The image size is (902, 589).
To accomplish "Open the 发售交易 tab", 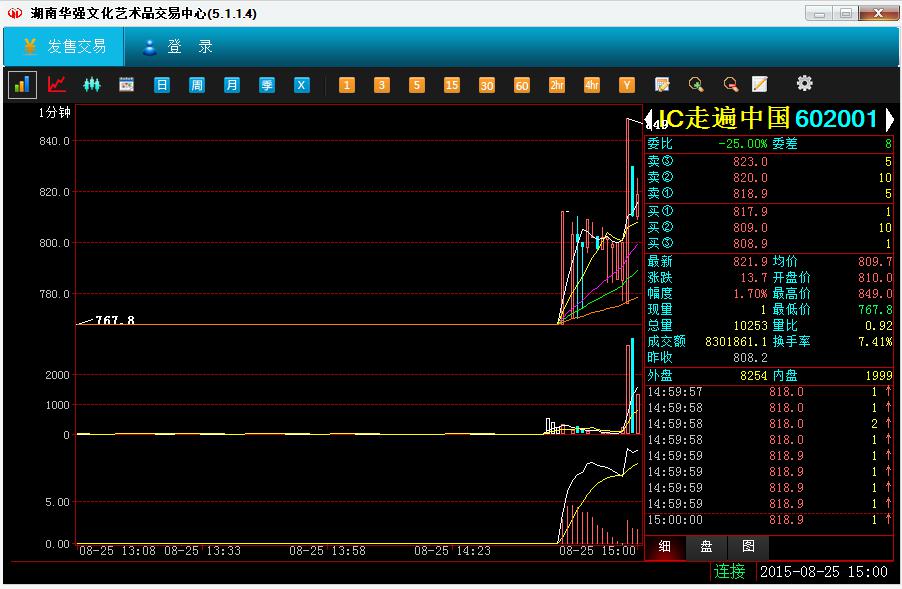I will click(64, 46).
